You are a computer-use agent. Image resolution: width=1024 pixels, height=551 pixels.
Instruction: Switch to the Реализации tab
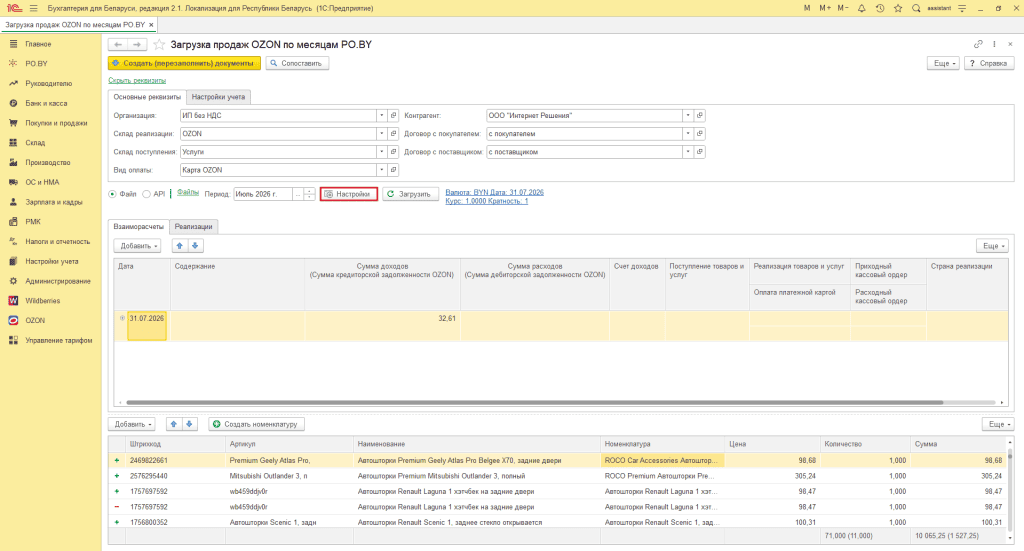coord(193,227)
